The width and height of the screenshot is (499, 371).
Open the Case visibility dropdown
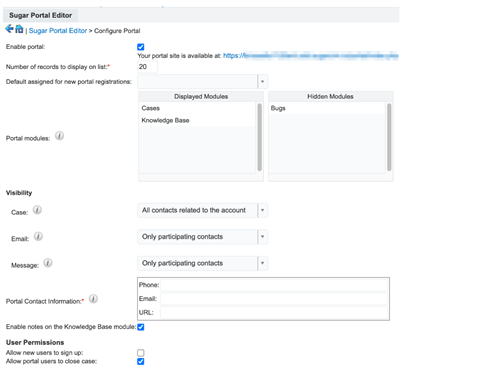[x=202, y=210]
